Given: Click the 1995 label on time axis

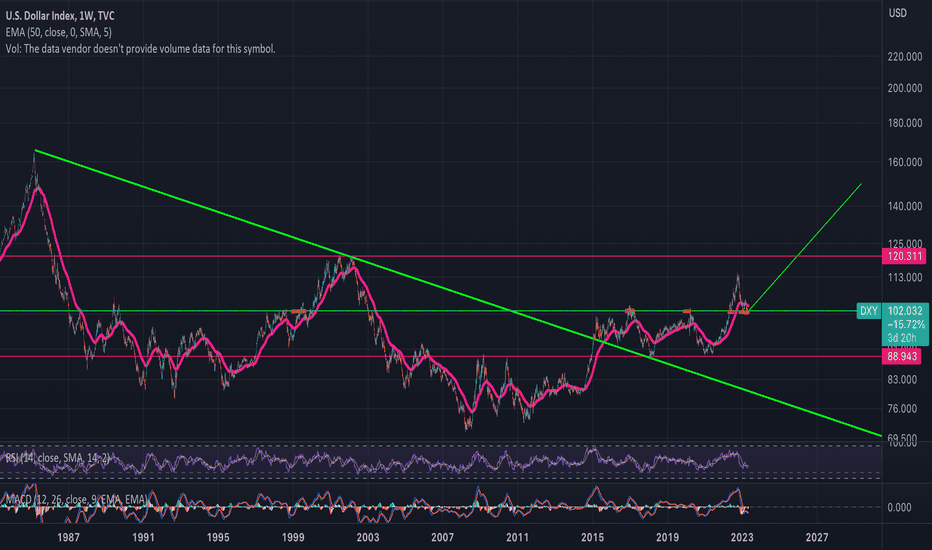Looking at the screenshot, I should 218,538.
